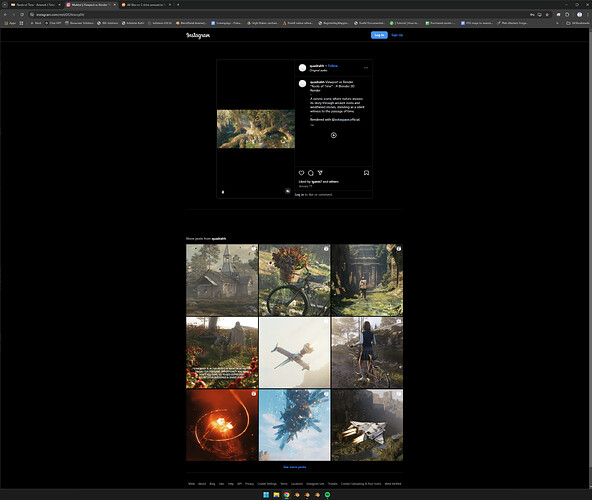Open comments with the speech bubble icon
Viewport: 592px width, 500px height.
[311, 173]
